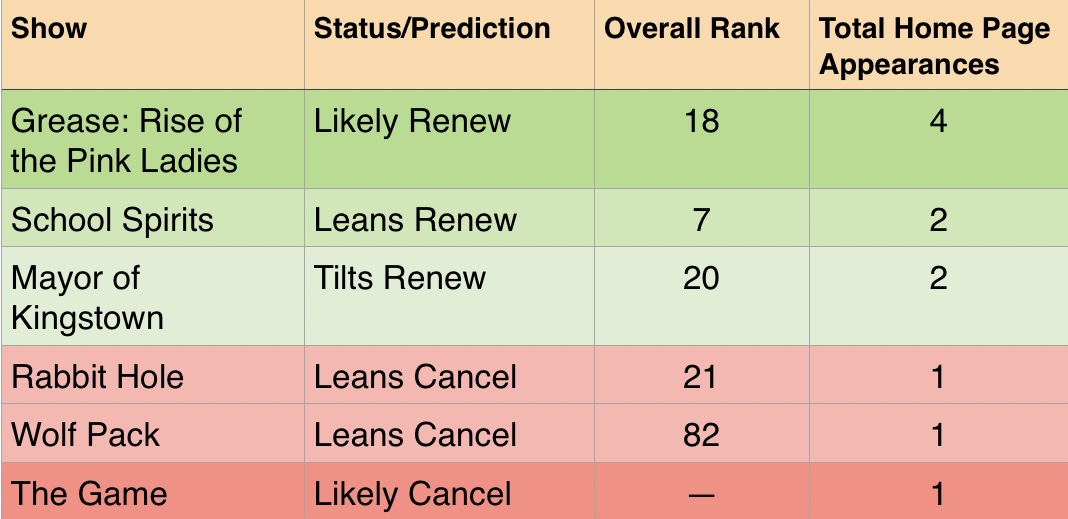The image size is (1068, 519).
Task: Click the Tilts Renew status cell
Action: click(450, 296)
